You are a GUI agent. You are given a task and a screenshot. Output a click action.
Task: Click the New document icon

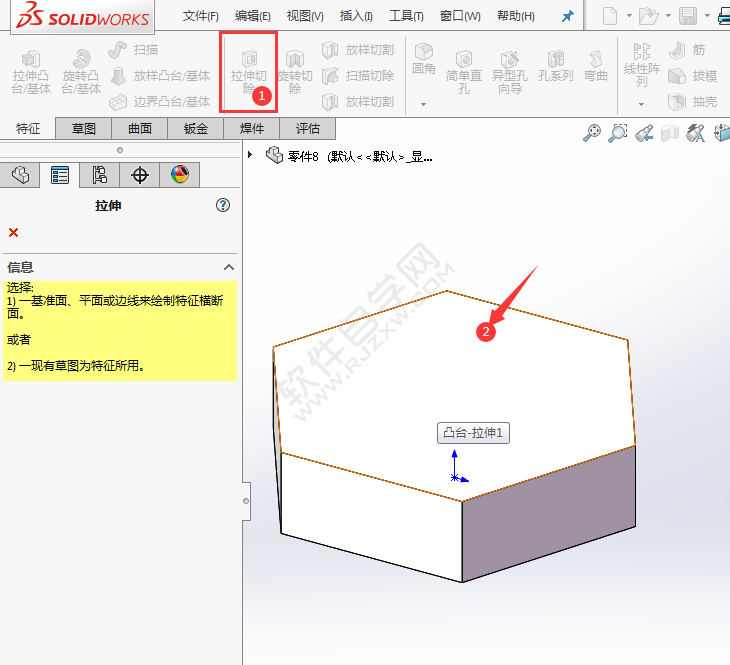tap(610, 16)
